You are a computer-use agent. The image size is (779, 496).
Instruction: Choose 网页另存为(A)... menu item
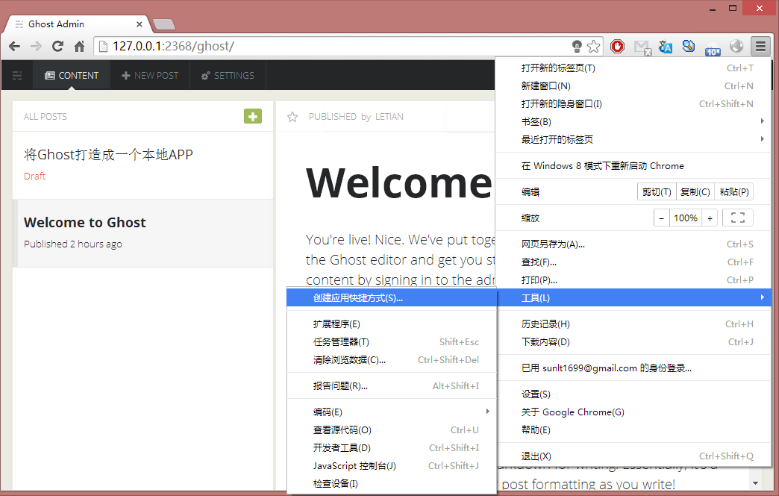pyautogui.click(x=634, y=244)
